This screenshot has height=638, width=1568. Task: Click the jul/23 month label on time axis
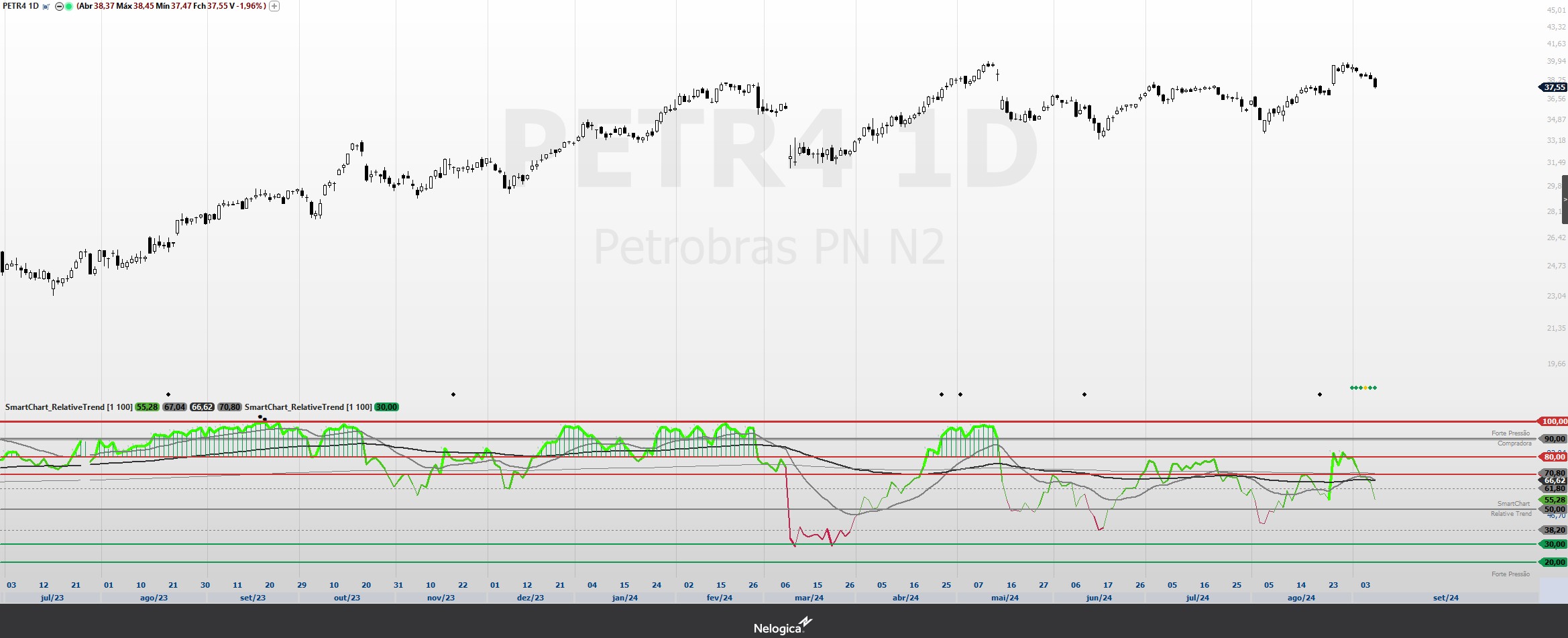tap(52, 598)
